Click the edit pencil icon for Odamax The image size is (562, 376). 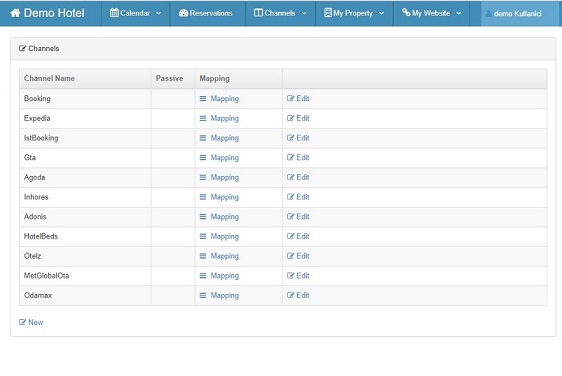[x=290, y=295]
